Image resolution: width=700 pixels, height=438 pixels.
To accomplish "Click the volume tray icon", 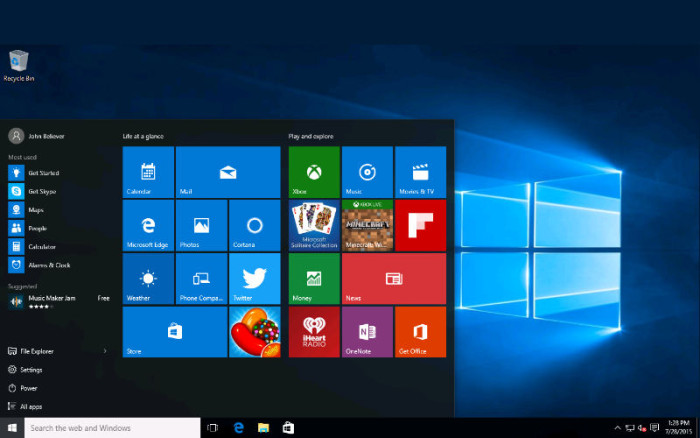I will tap(642, 428).
